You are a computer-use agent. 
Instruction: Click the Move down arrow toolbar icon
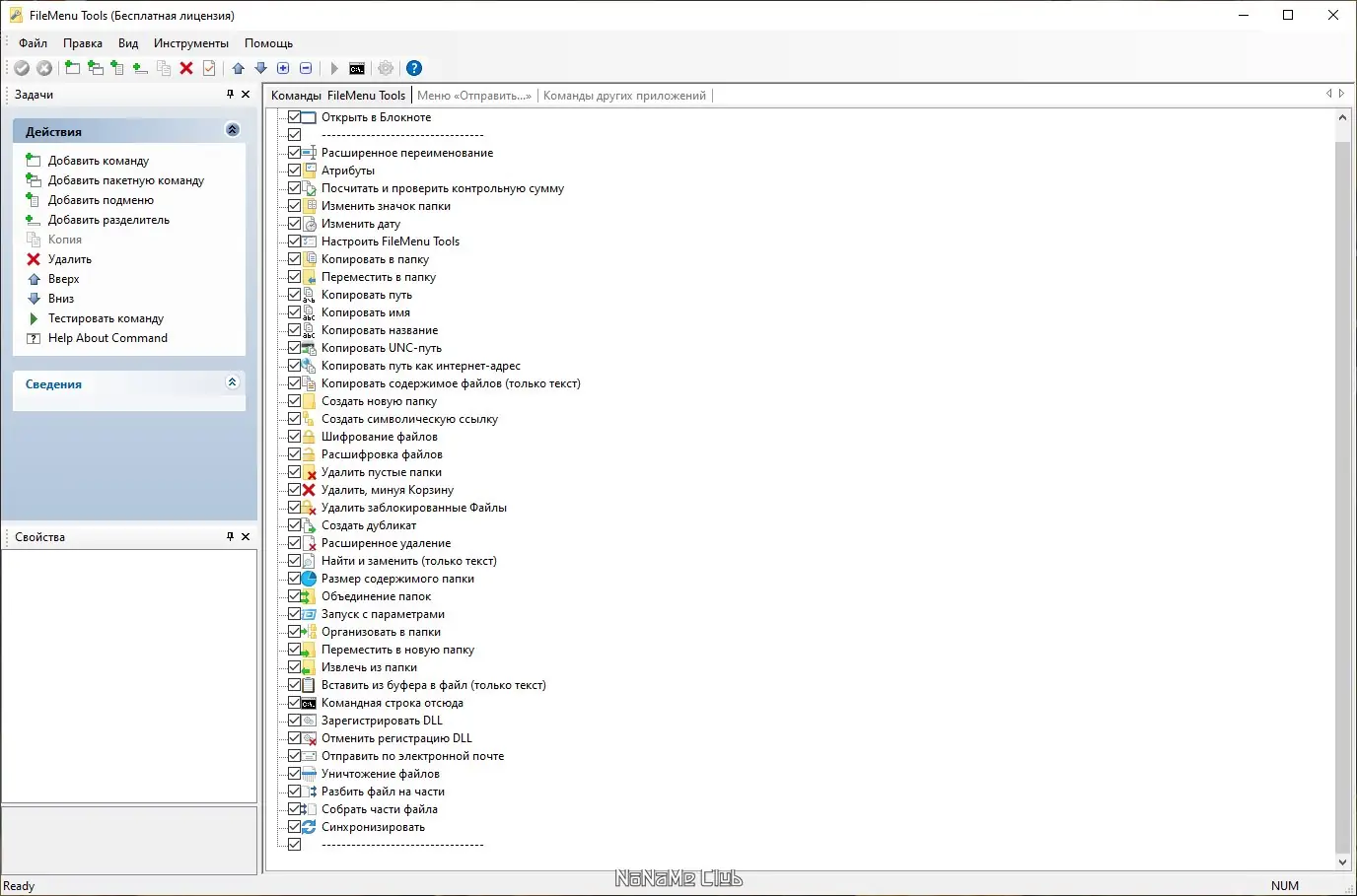(x=261, y=68)
